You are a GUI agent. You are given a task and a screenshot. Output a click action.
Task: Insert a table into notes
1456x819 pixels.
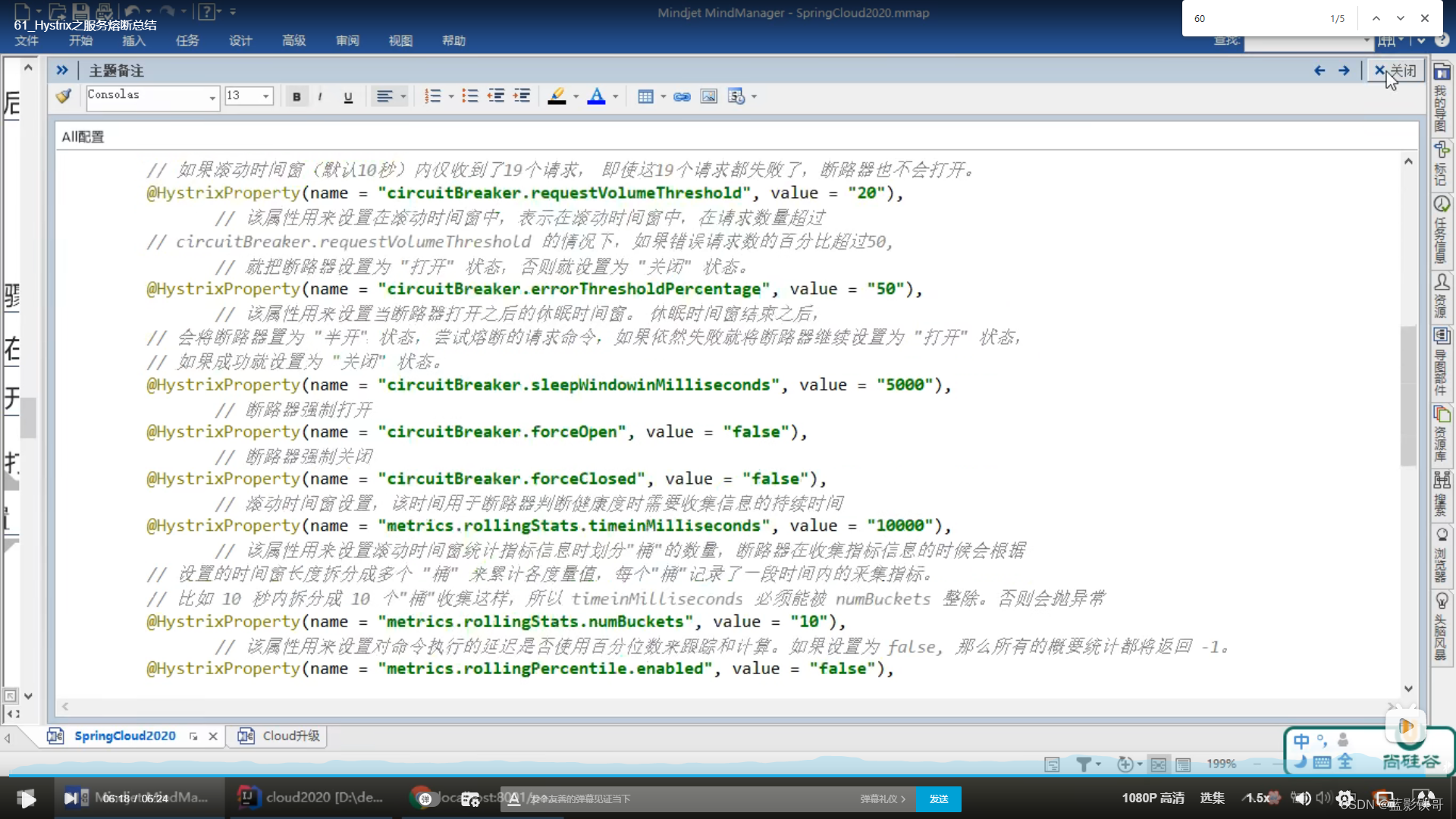pyautogui.click(x=645, y=96)
